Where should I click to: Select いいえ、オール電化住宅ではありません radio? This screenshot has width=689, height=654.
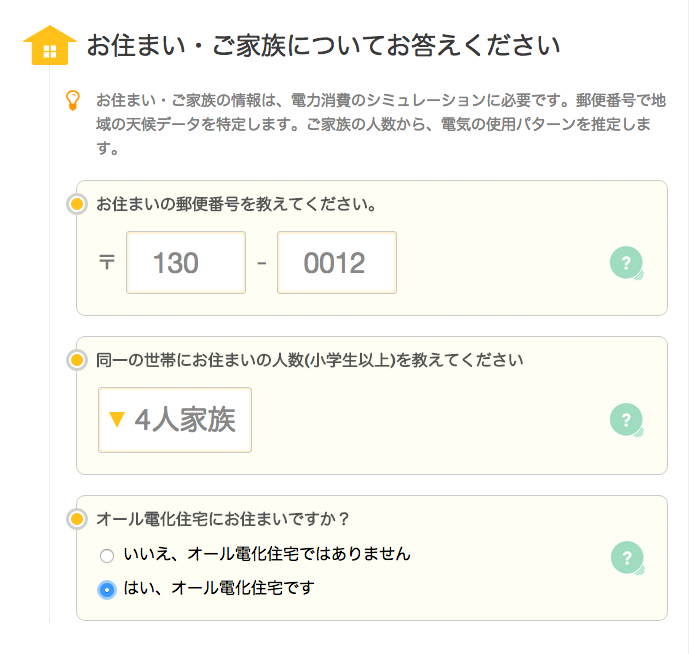pos(107,556)
